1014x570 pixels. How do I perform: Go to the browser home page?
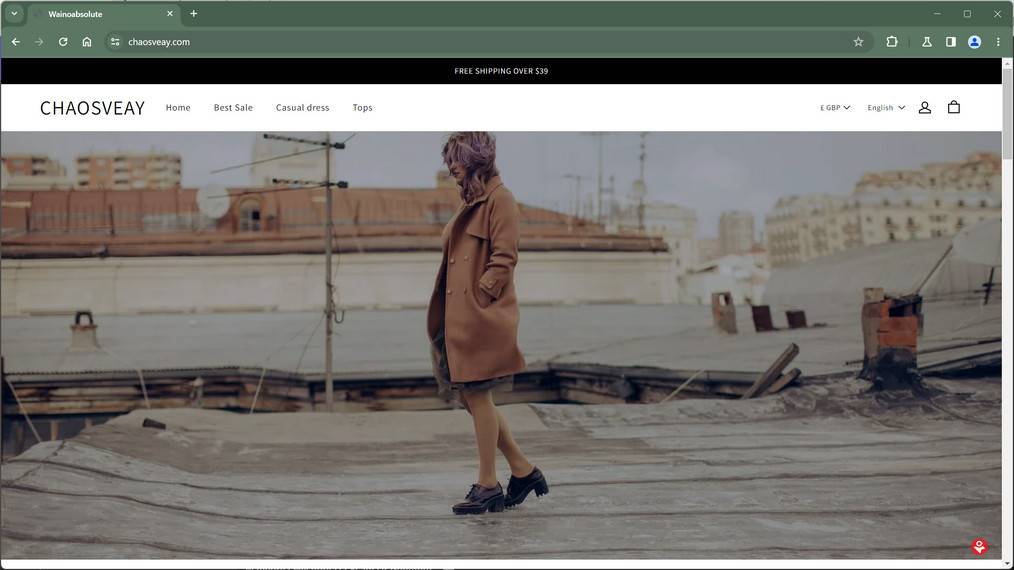tap(87, 42)
